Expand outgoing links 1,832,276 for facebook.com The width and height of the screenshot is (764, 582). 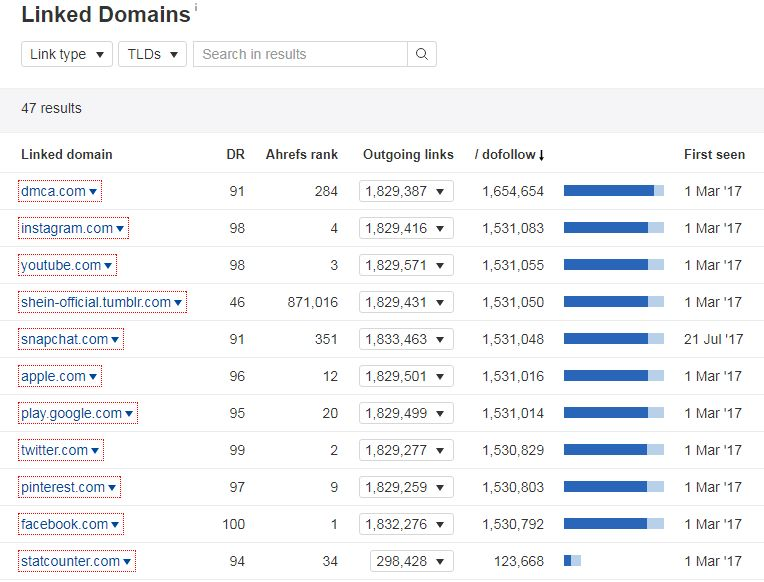[x=406, y=524]
